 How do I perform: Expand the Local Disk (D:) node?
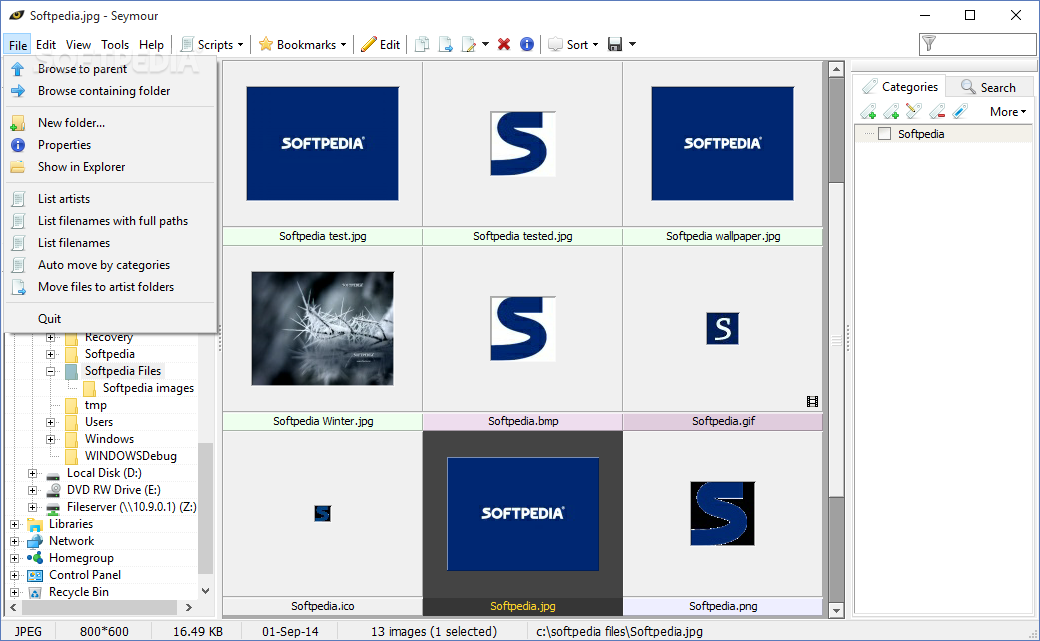[32, 473]
